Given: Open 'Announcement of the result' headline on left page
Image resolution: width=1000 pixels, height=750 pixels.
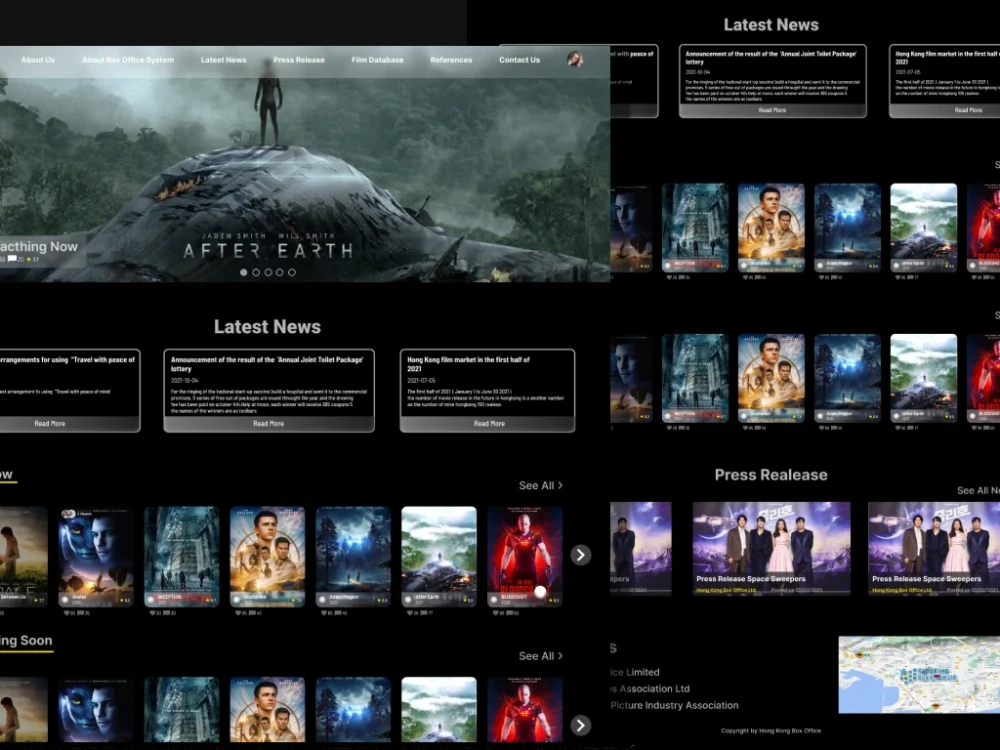Looking at the screenshot, I should point(267,364).
